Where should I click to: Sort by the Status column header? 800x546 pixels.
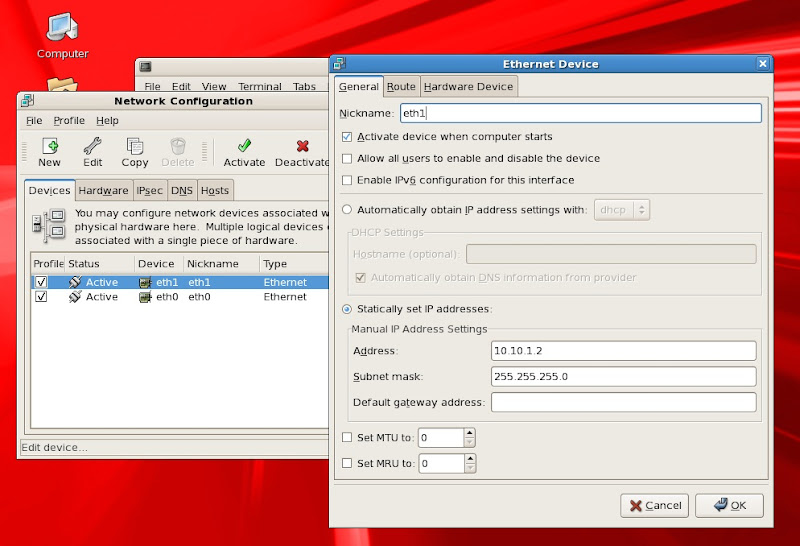click(x=100, y=264)
